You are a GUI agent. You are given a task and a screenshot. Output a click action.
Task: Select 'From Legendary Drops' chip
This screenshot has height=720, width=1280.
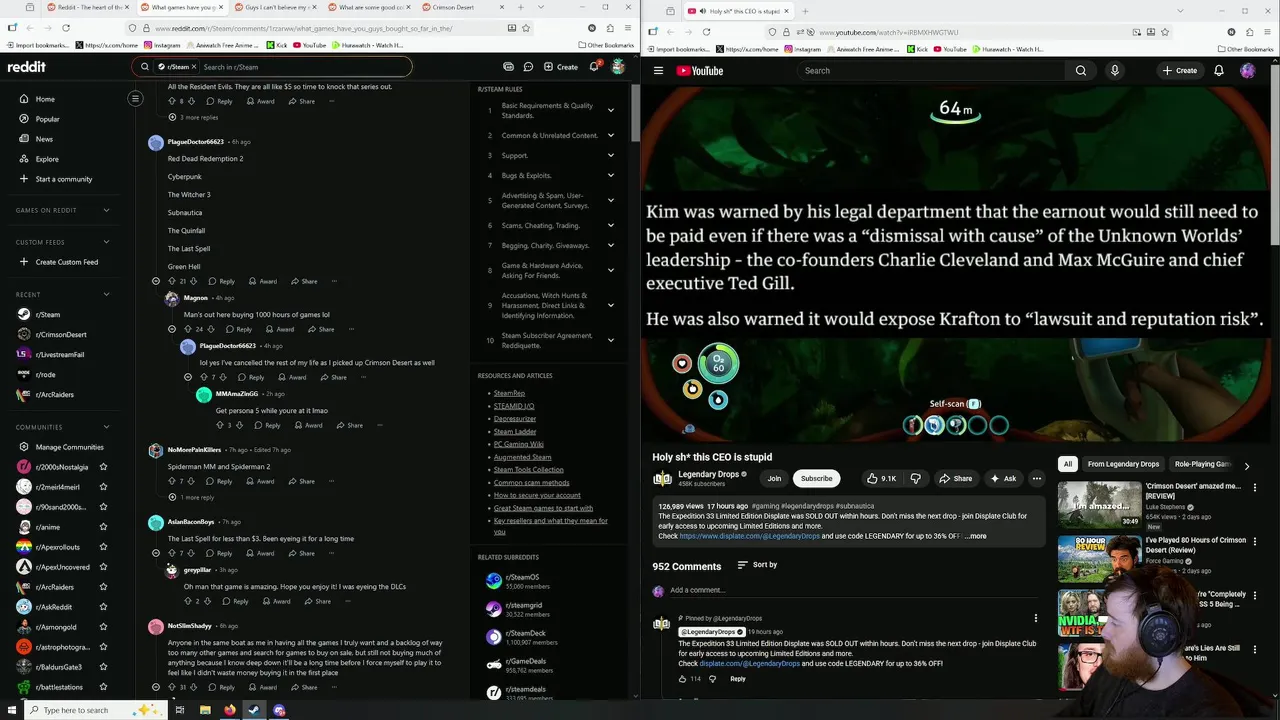[1123, 464]
